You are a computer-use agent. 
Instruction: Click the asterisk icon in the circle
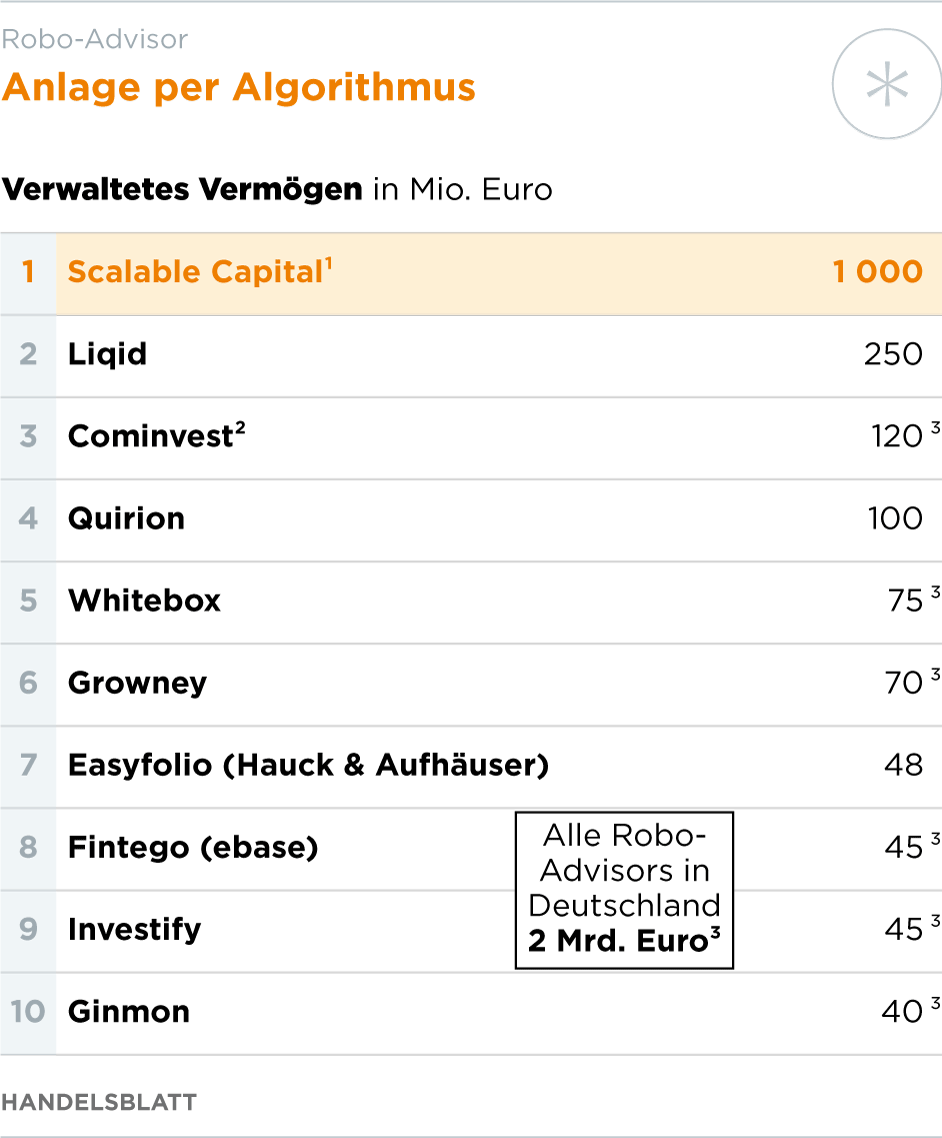[x=886, y=86]
